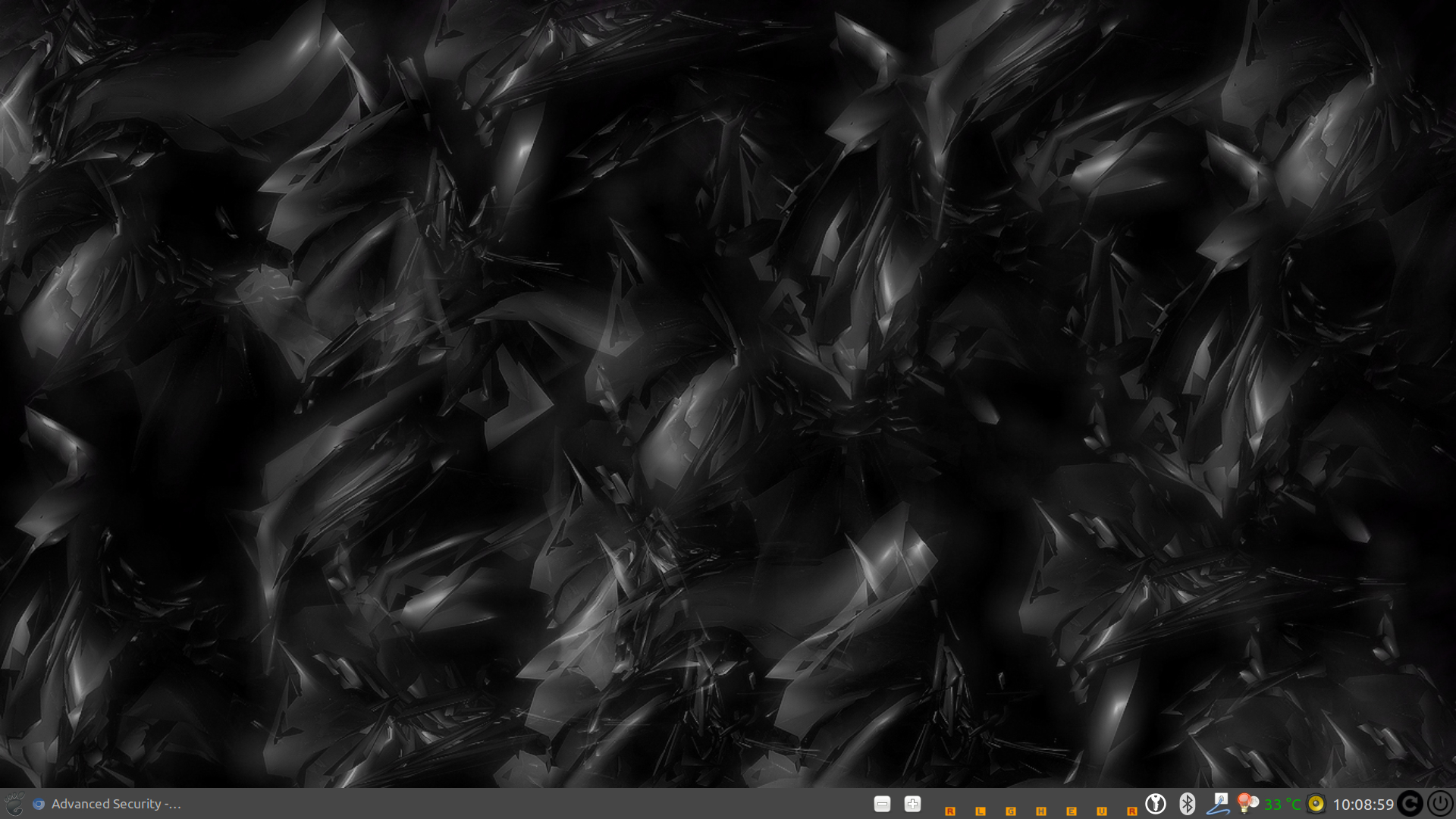1456x819 pixels.
Task: Click the minus panel button
Action: coord(882,804)
